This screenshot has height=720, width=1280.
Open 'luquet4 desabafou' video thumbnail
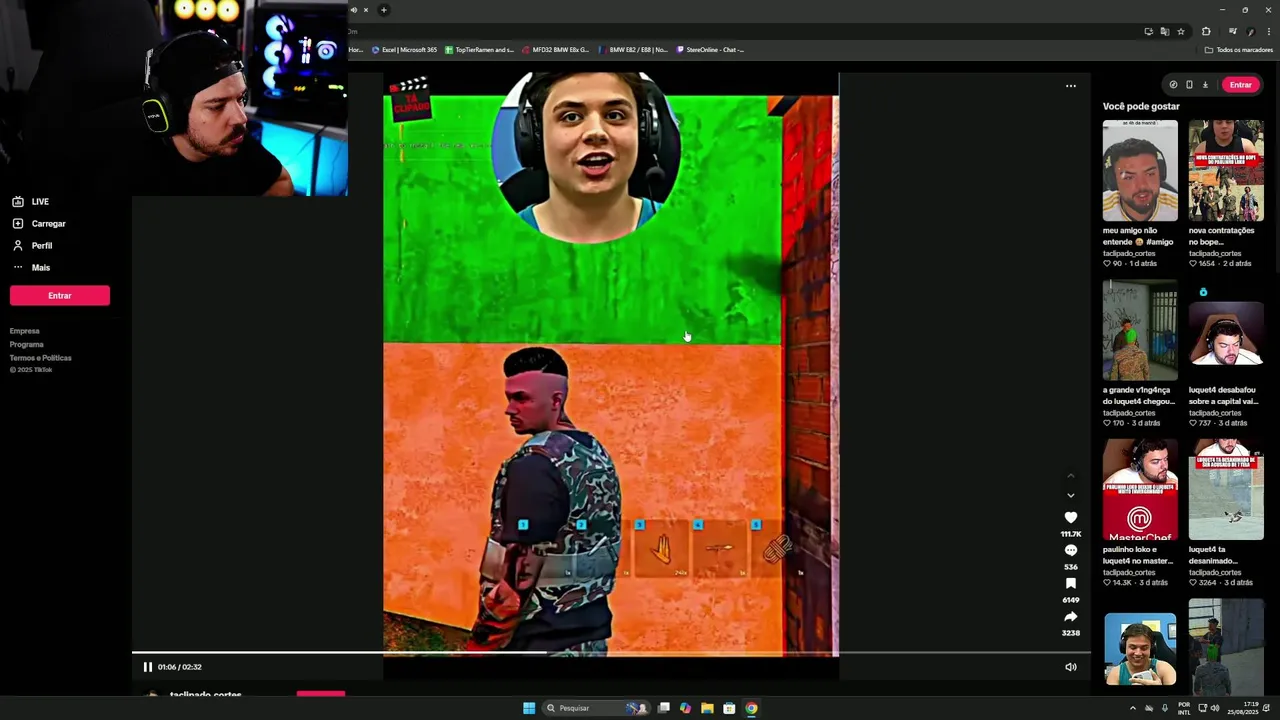coord(1226,330)
